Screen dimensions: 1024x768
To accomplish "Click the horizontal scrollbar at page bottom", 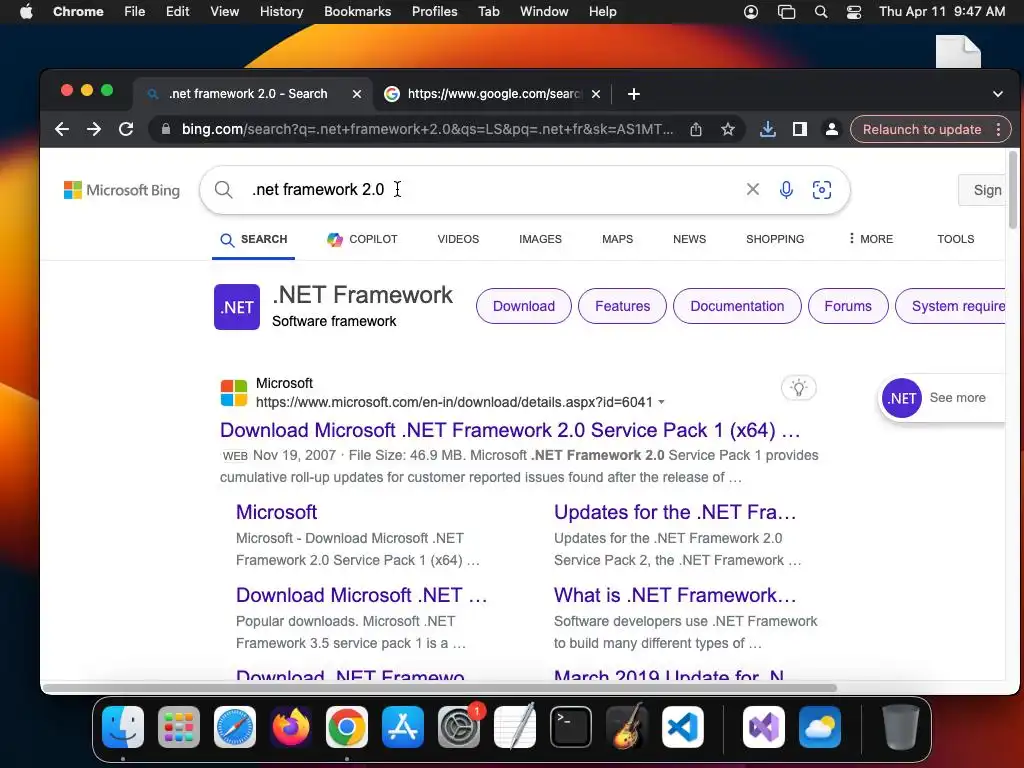I will pos(439,688).
